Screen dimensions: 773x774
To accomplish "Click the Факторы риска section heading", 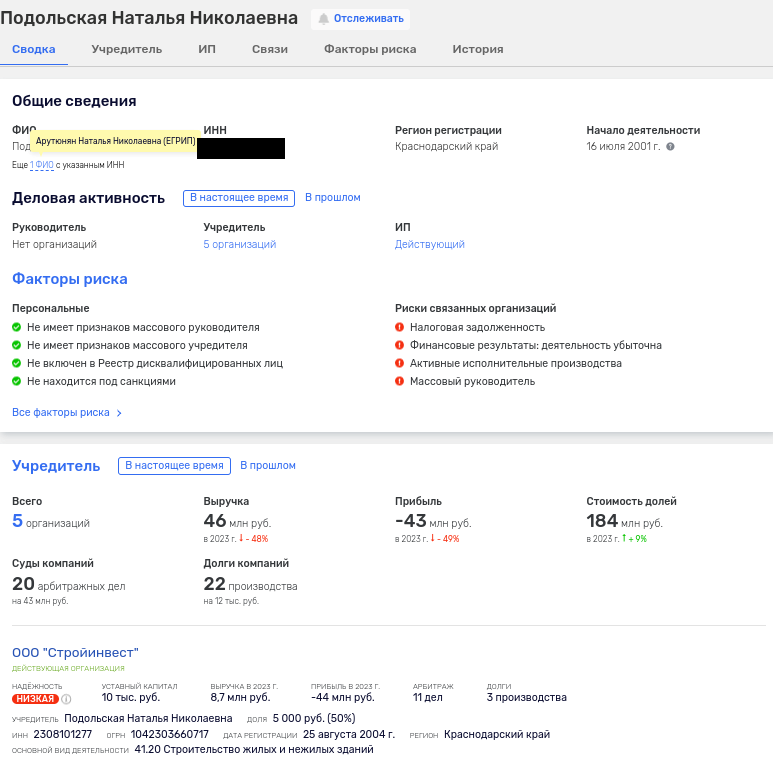I will click(69, 279).
